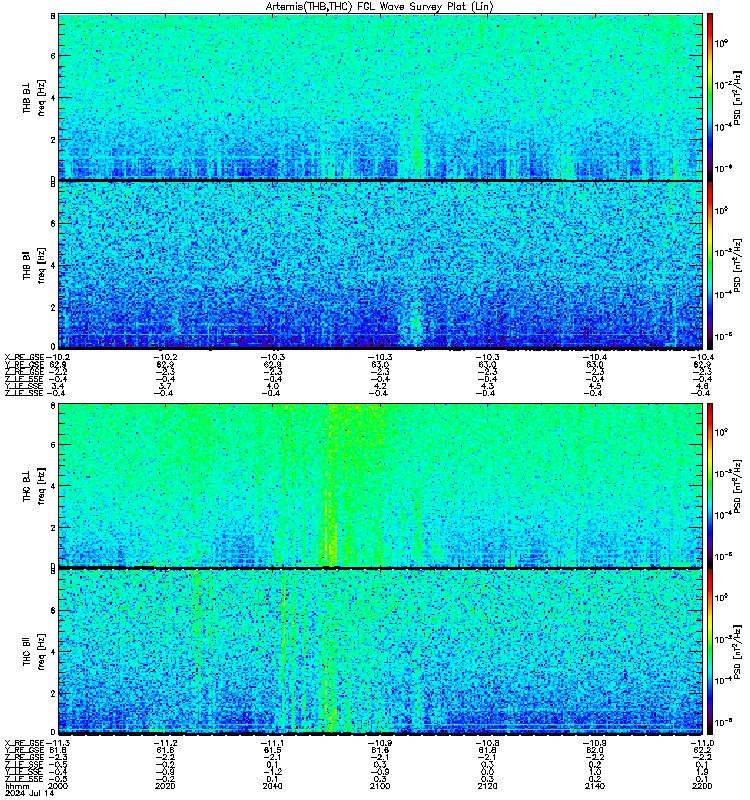Click the THB B⊥ panel color bar
The width and height of the screenshot is (750, 800).
(710, 97)
